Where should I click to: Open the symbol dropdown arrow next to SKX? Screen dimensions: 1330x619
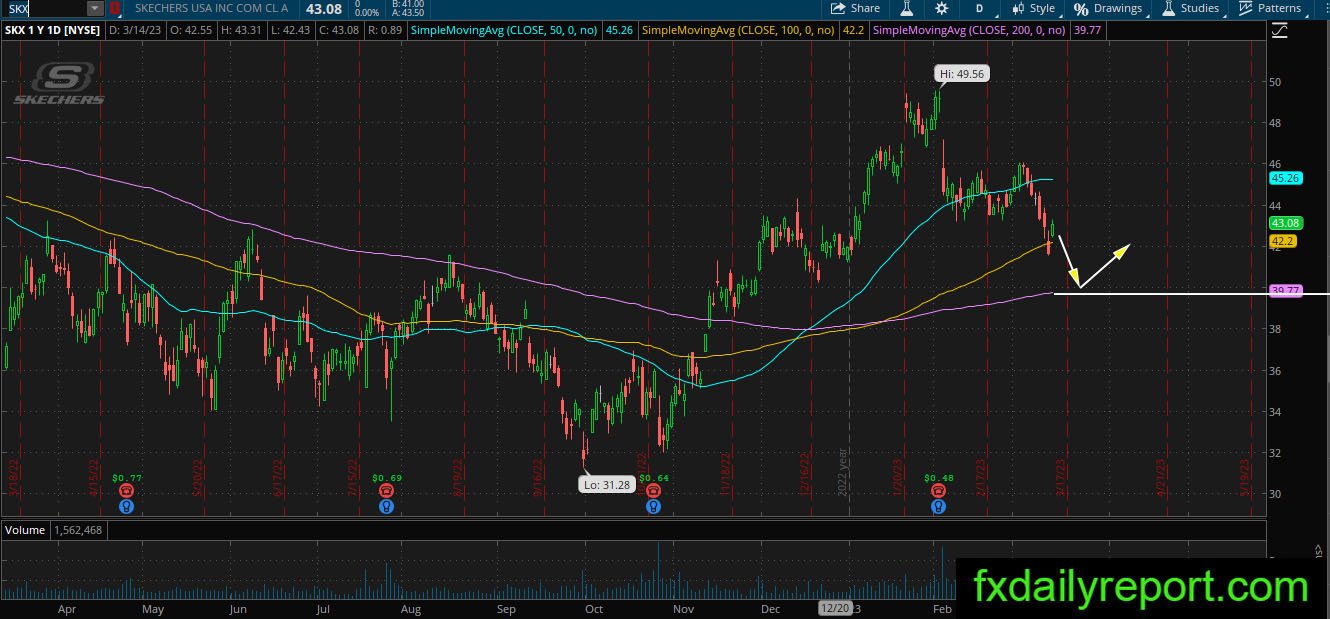click(95, 8)
